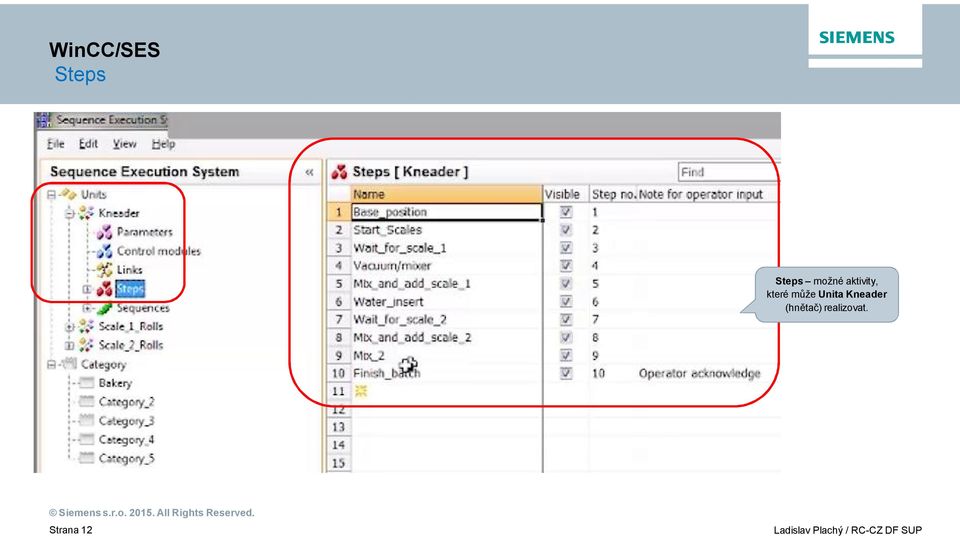
Task: Click the Name column header
Action: click(446, 194)
